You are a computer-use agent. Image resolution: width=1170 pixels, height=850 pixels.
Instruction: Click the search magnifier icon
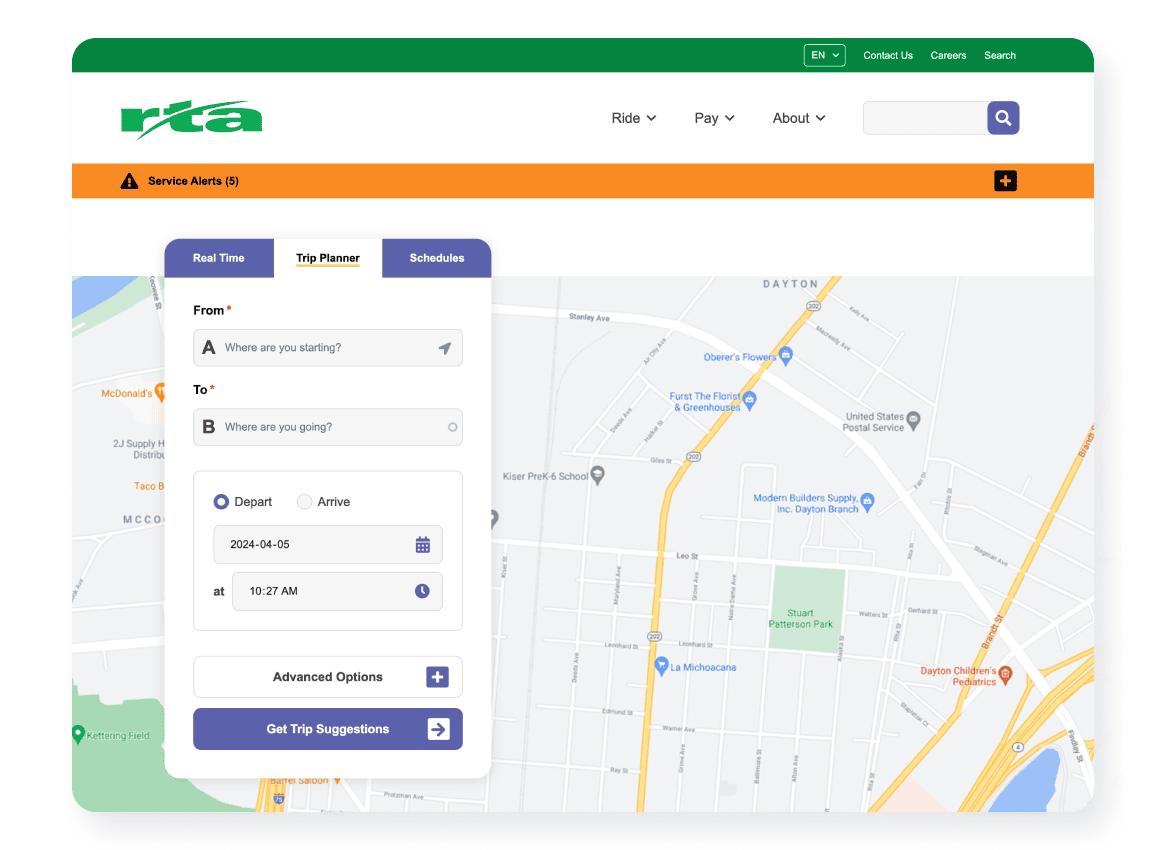1002,117
